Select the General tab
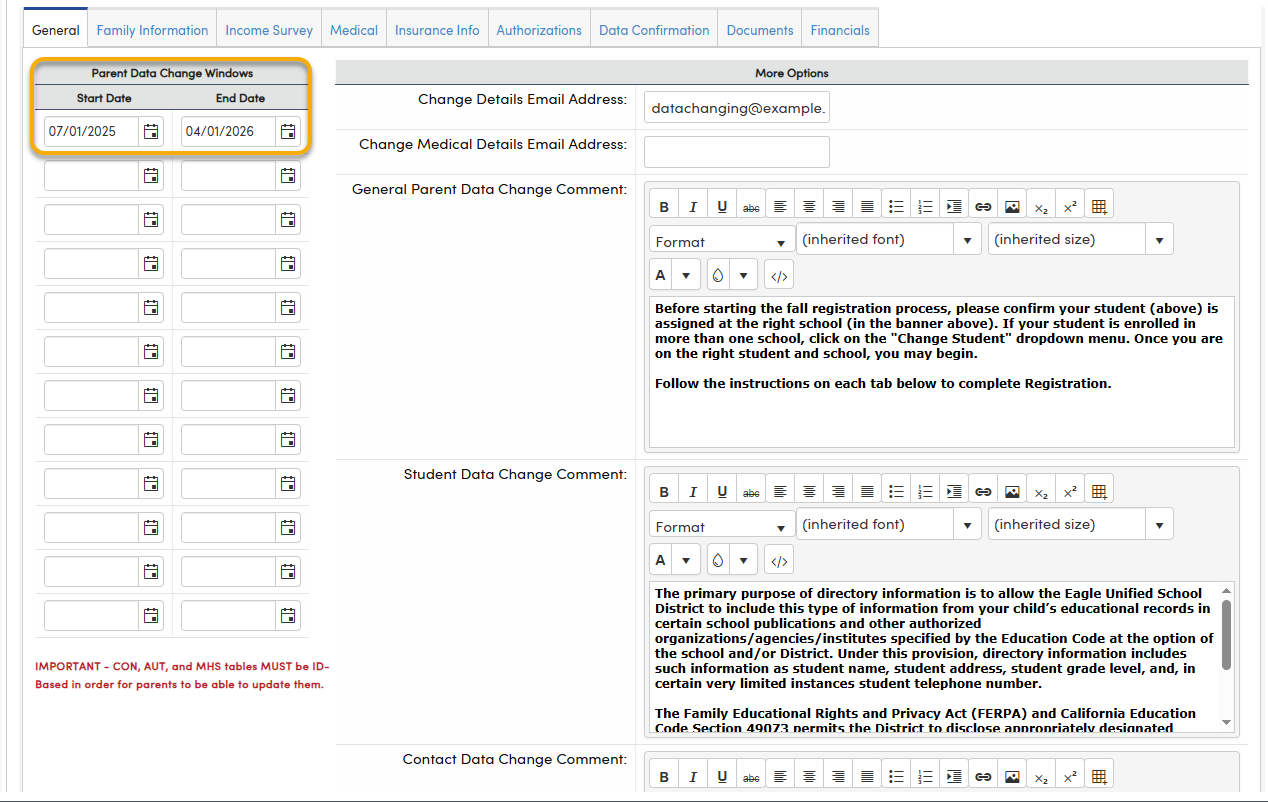This screenshot has height=802, width=1268. pyautogui.click(x=56, y=30)
